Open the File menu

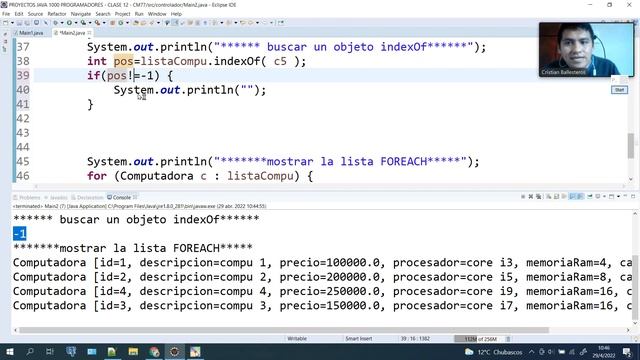click(x=6, y=14)
